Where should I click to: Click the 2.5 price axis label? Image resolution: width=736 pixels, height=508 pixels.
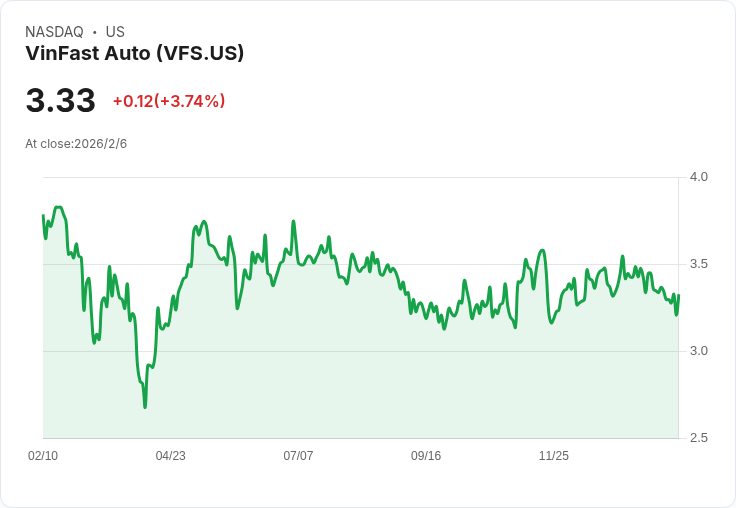698,438
